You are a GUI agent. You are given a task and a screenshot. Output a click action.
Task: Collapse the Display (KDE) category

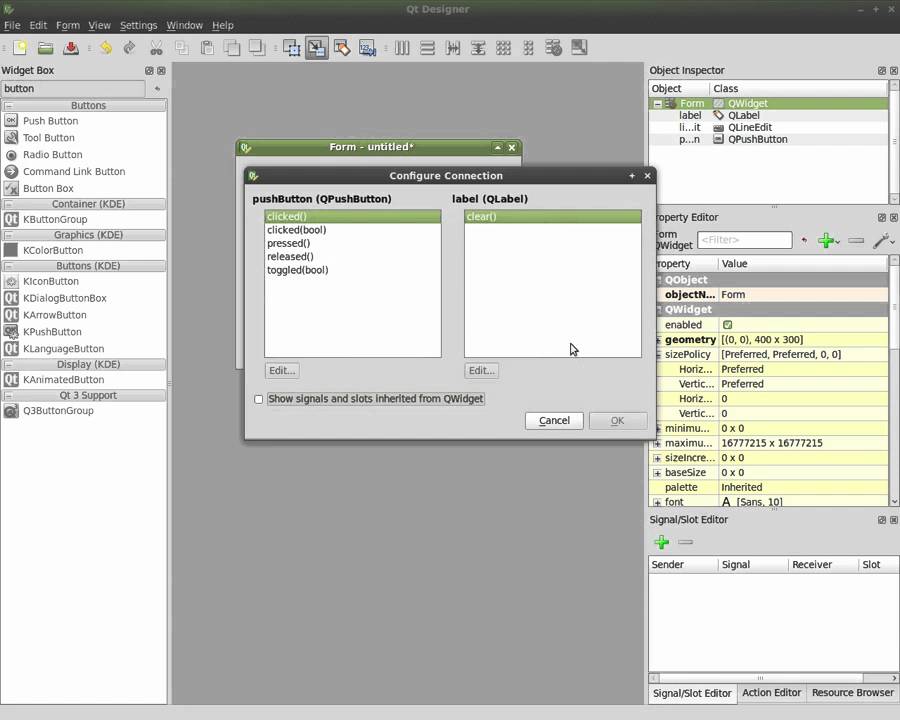(x=9, y=365)
